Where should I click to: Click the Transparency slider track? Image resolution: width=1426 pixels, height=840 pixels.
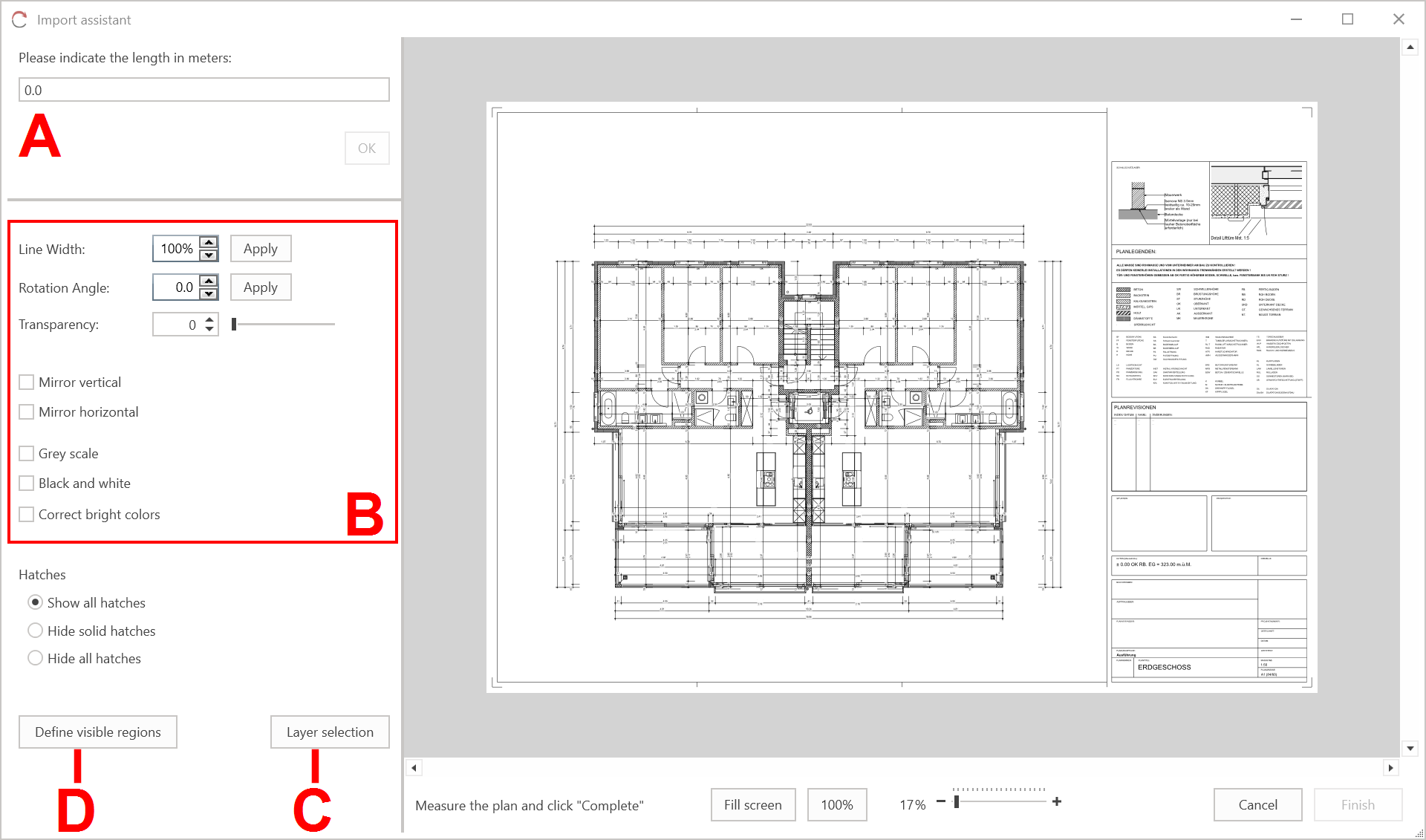pyautogui.click(x=286, y=325)
